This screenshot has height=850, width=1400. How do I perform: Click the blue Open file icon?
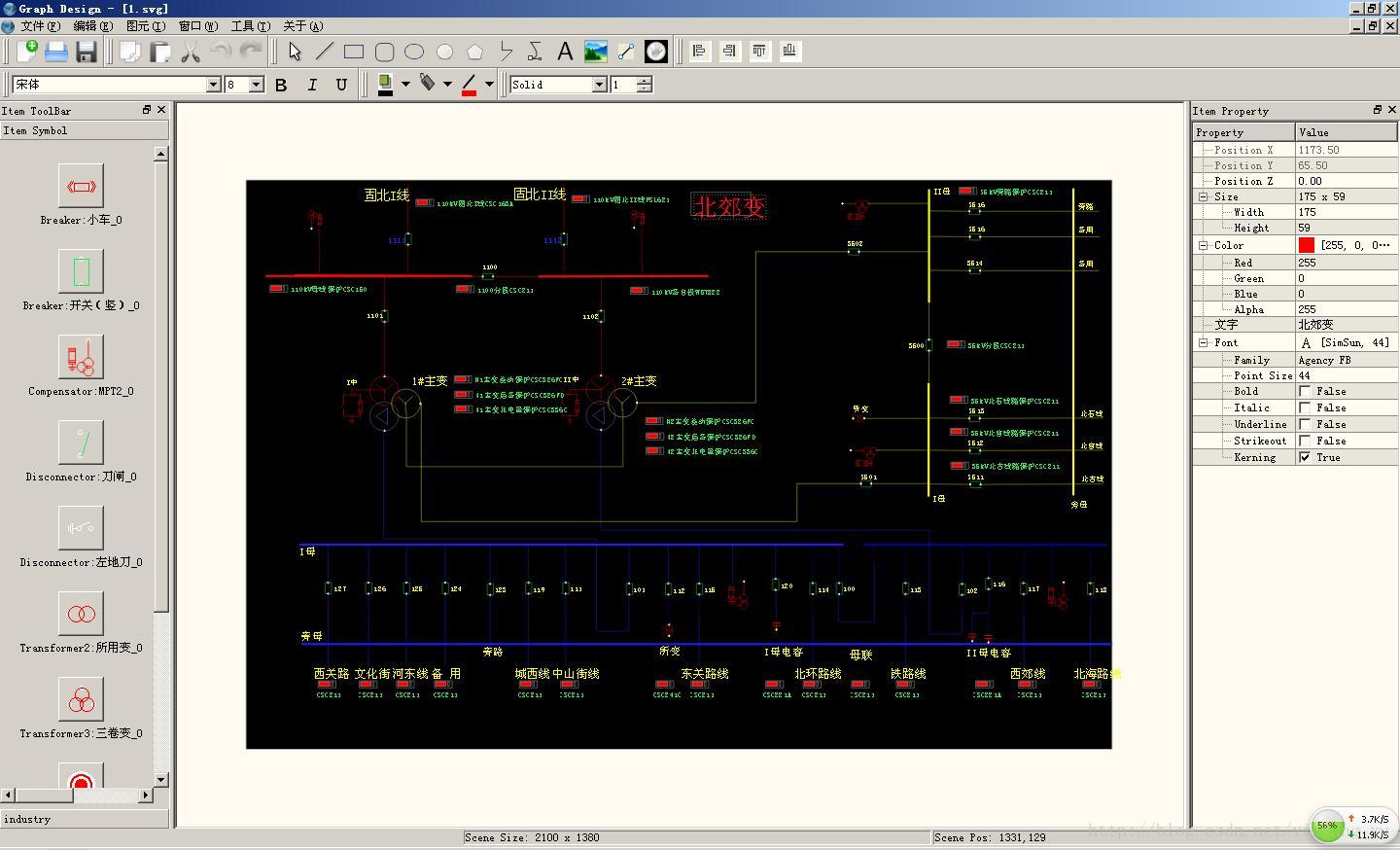(x=56, y=52)
